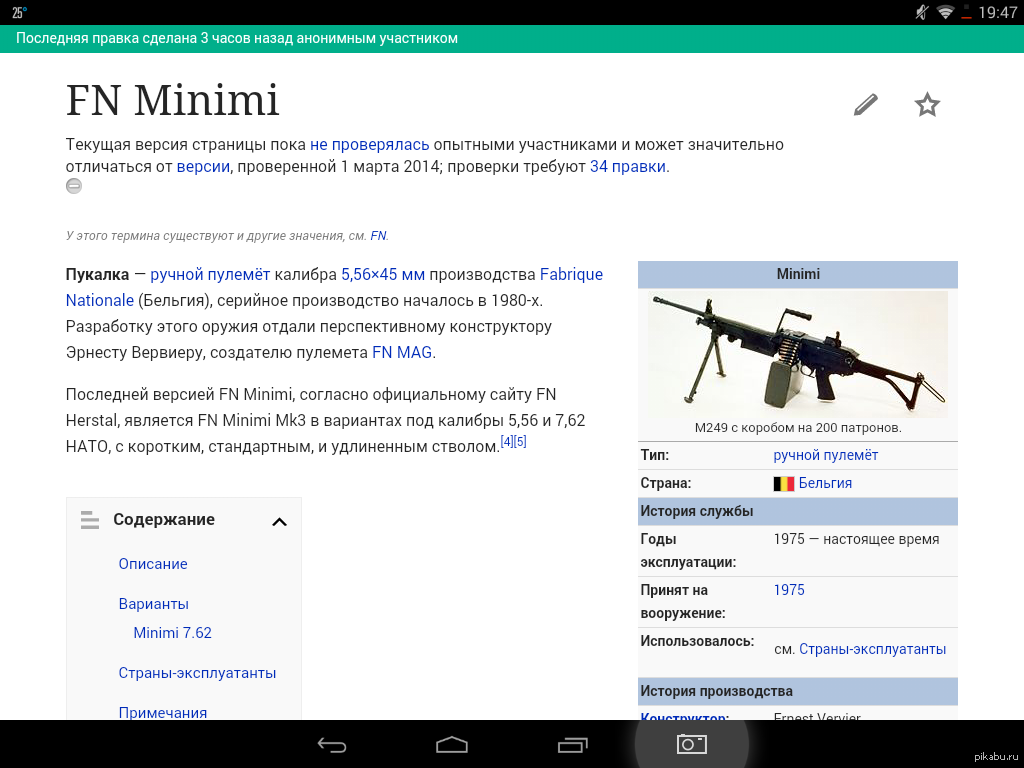Tap the bold word Пукалка
This screenshot has width=1024, height=768.
(x=97, y=275)
